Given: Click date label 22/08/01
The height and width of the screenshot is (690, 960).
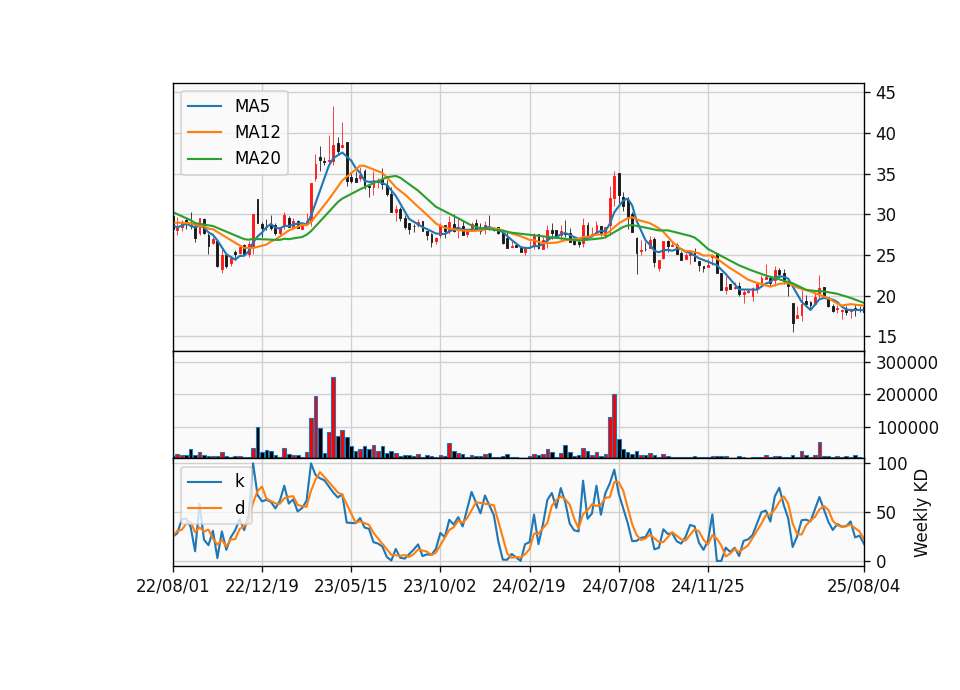Looking at the screenshot, I should pos(173,586).
